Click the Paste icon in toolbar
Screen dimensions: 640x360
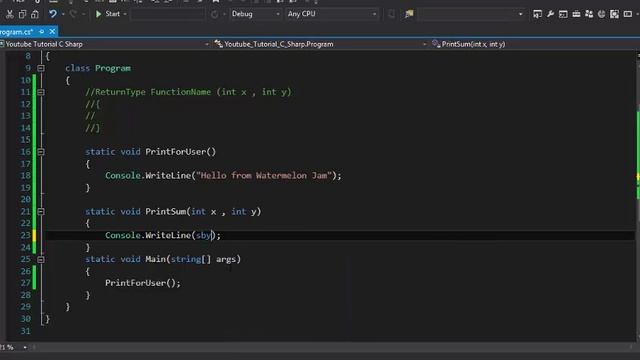pyautogui.click(x=35, y=14)
